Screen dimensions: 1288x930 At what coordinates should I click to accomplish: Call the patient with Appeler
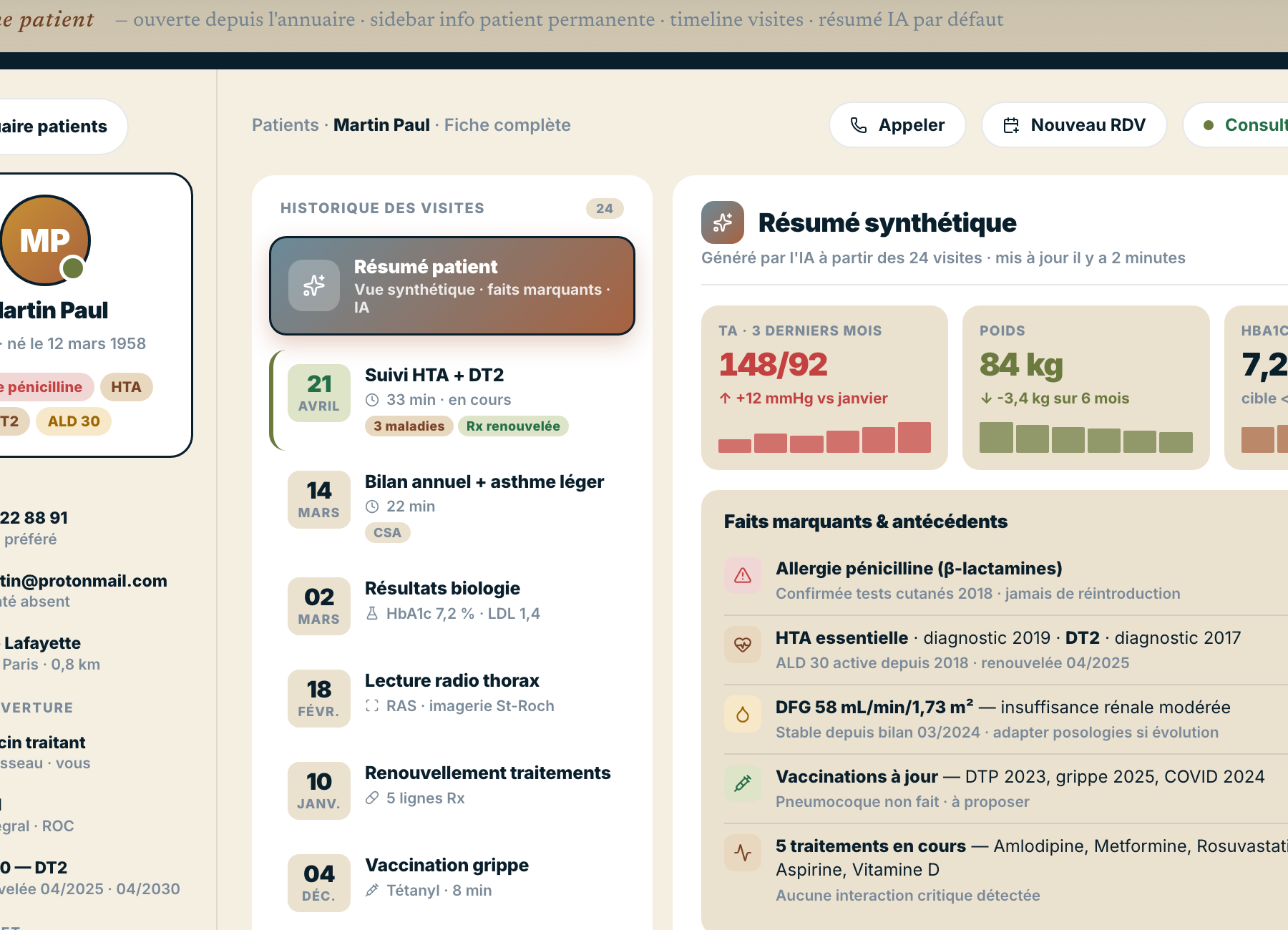[897, 125]
